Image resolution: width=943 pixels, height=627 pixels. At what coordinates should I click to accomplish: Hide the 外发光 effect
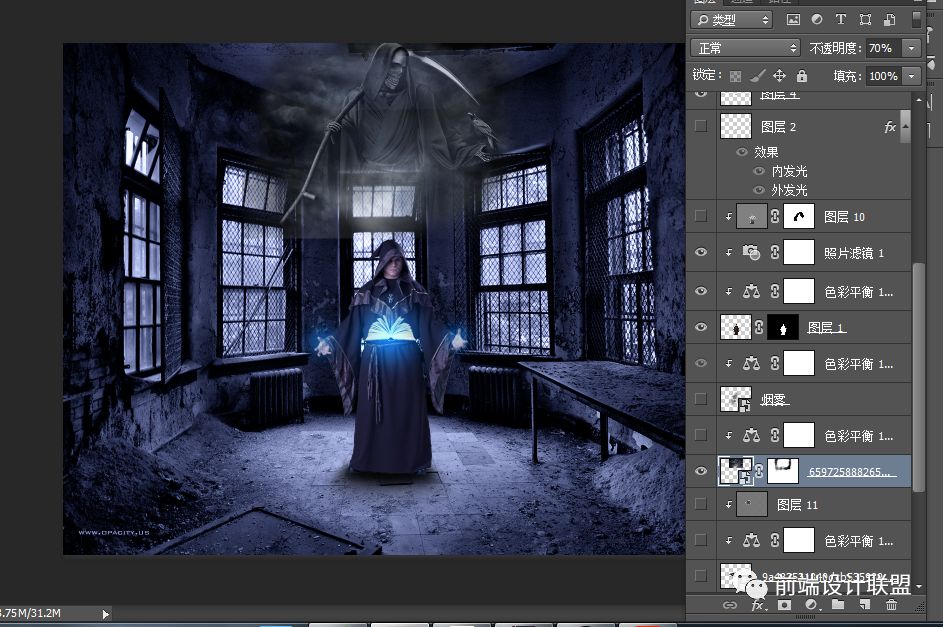pyautogui.click(x=759, y=190)
